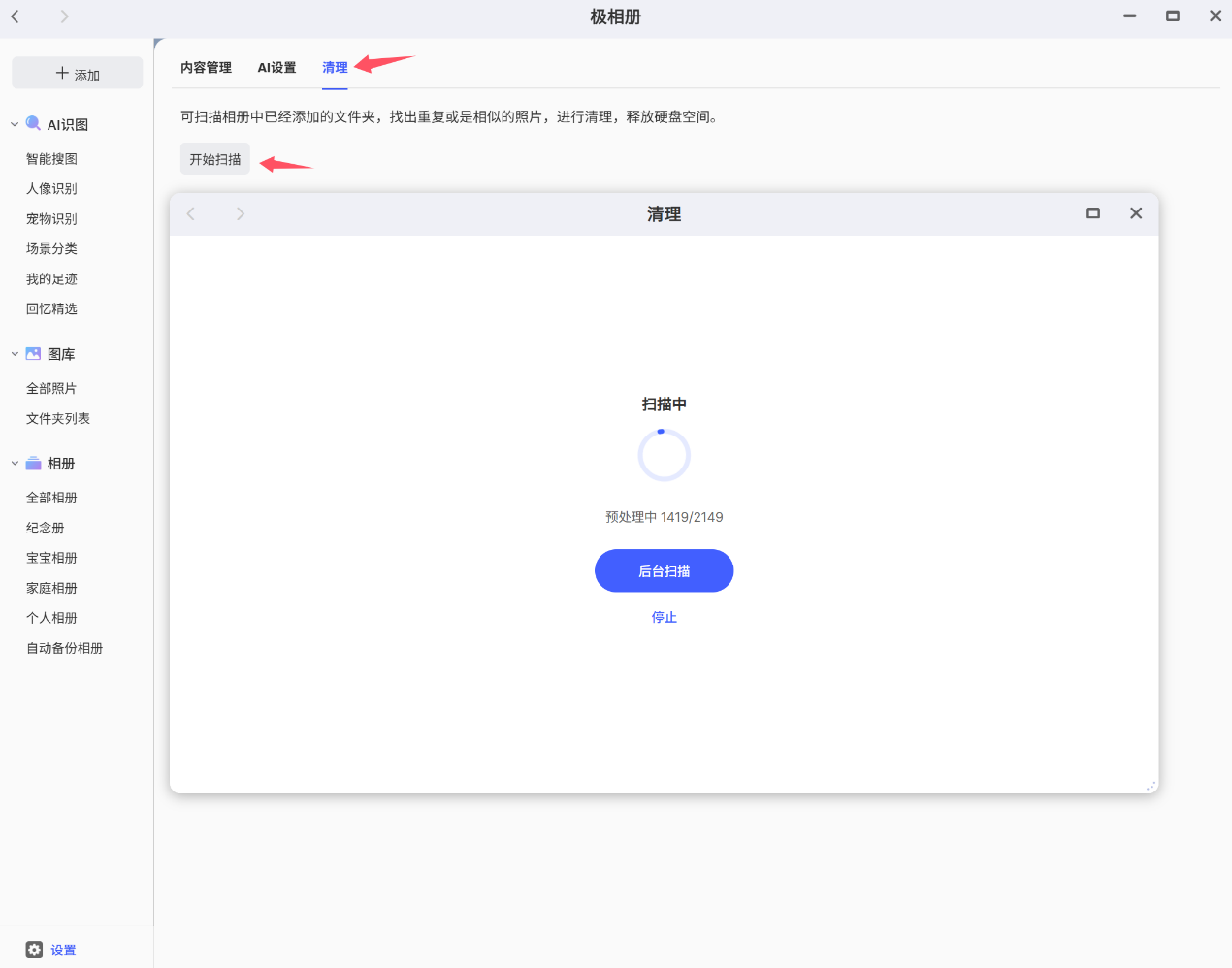Click forward arrow in 清理 dialog

click(x=240, y=213)
